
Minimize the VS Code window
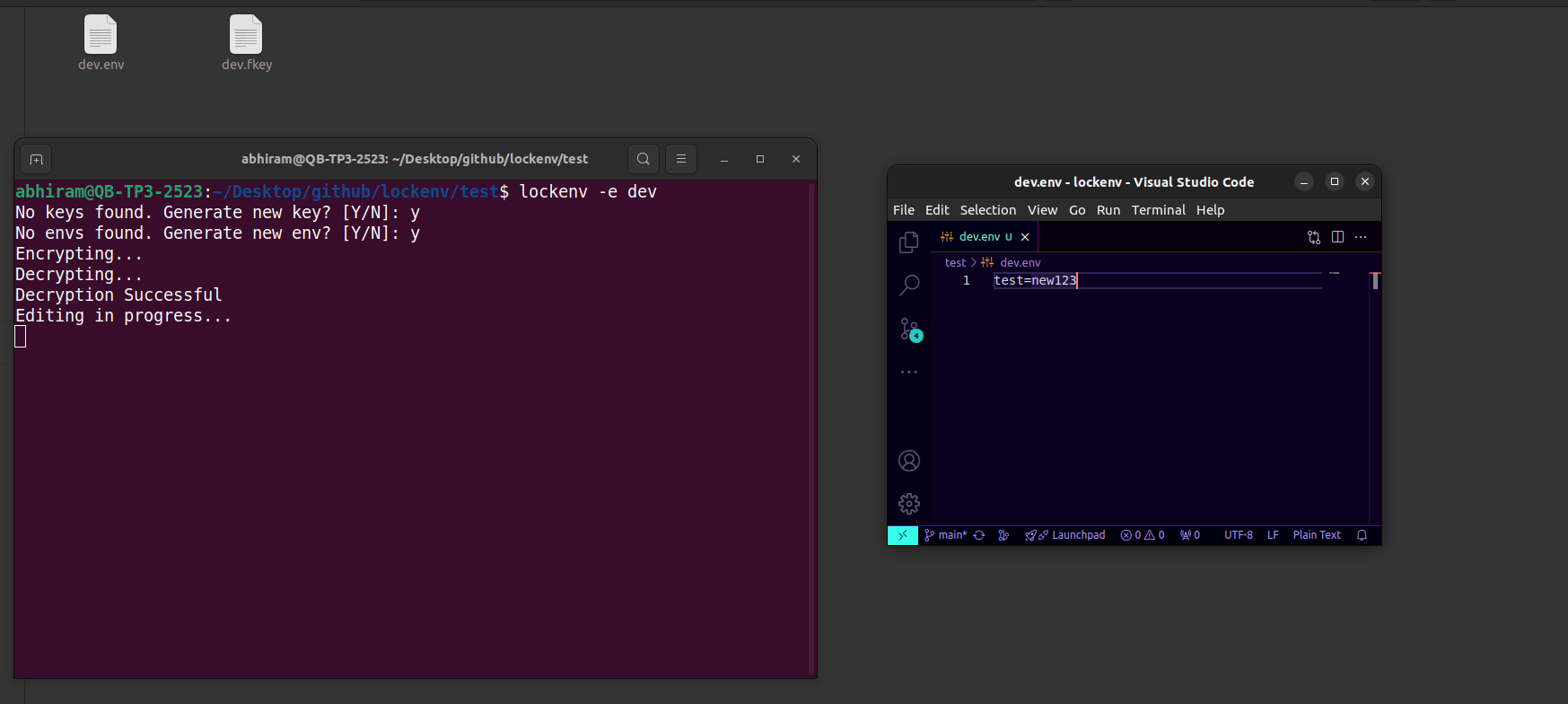(1304, 182)
